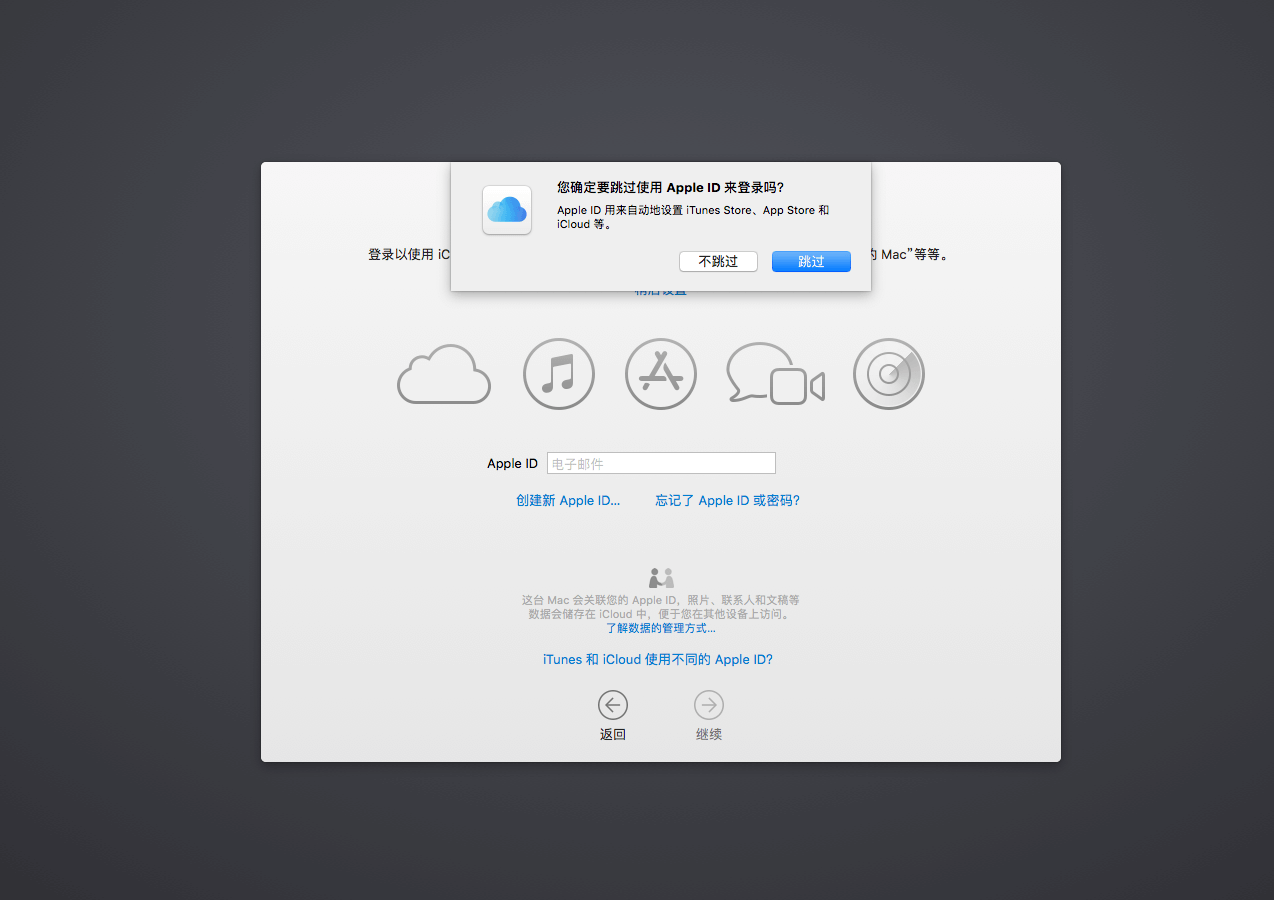This screenshot has height=900, width=1274.
Task: Click the 继续 forward arrow button
Action: click(x=709, y=705)
